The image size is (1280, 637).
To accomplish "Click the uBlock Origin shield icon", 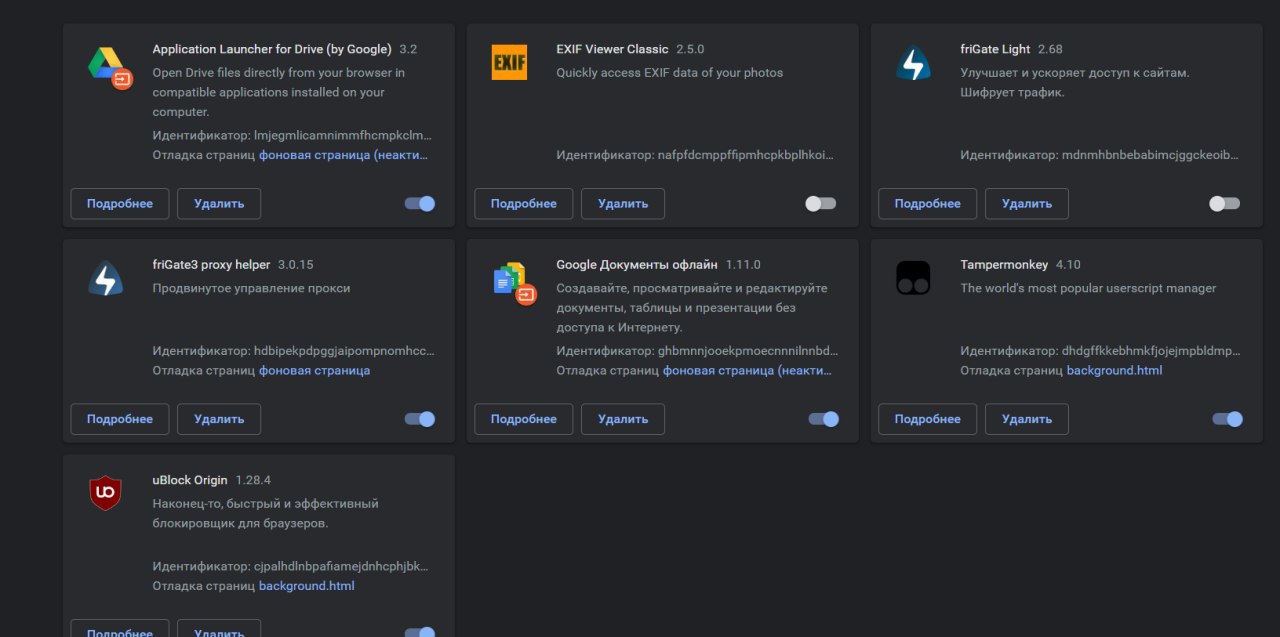I will point(105,494).
